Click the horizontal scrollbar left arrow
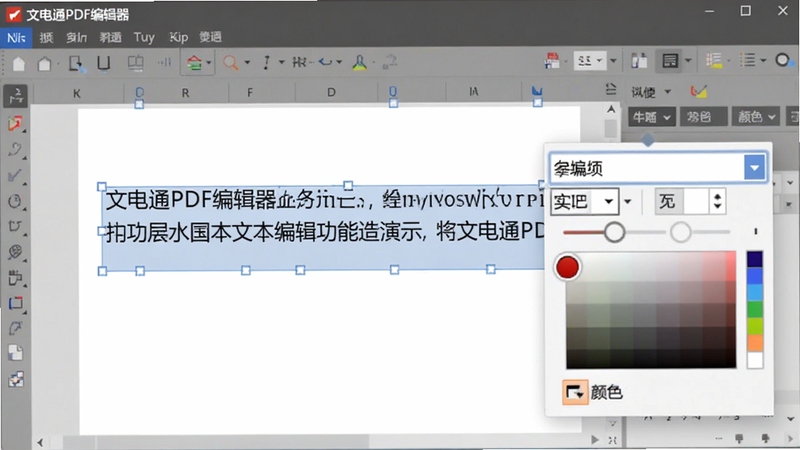The image size is (800, 450). point(40,442)
